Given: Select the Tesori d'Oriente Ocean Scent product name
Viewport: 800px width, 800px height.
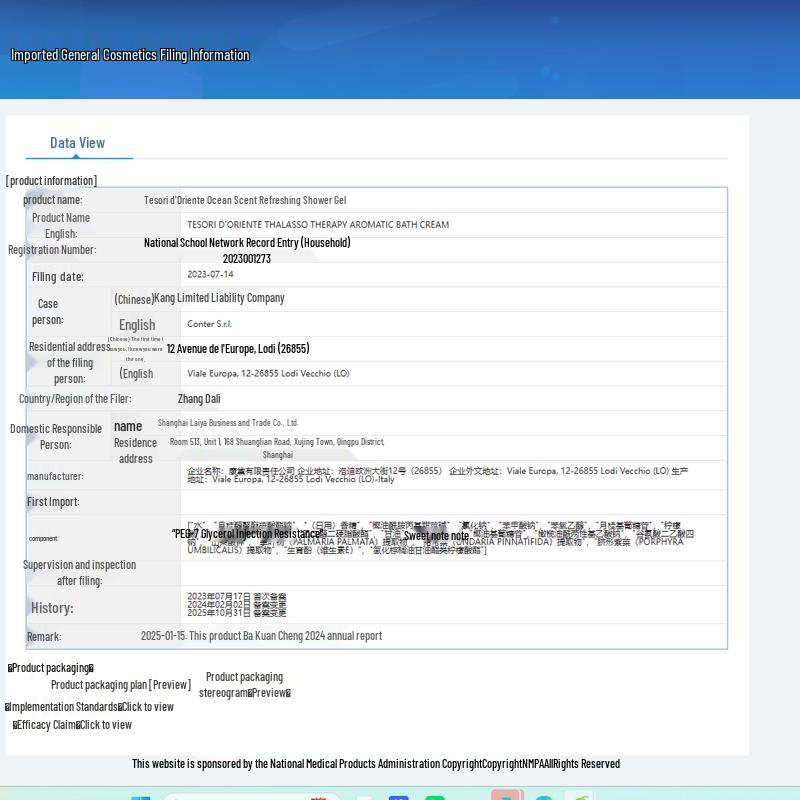Looking at the screenshot, I should pyautogui.click(x=245, y=200).
